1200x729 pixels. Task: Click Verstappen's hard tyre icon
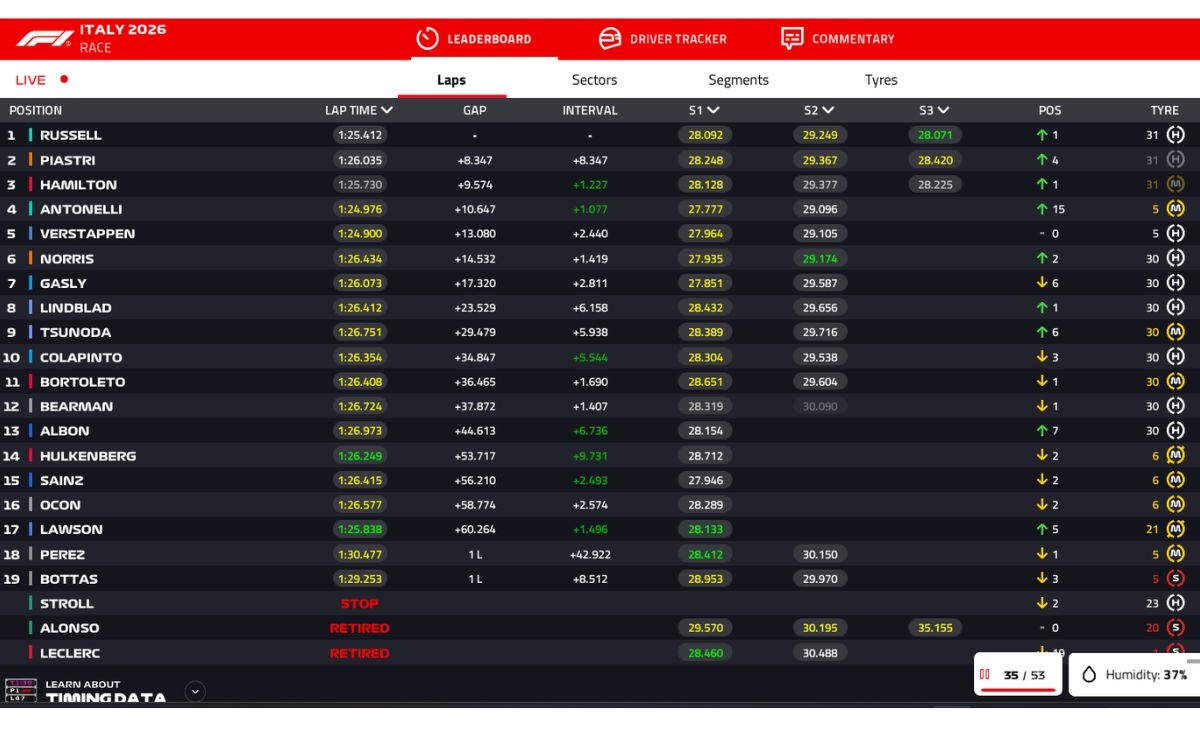click(1175, 234)
